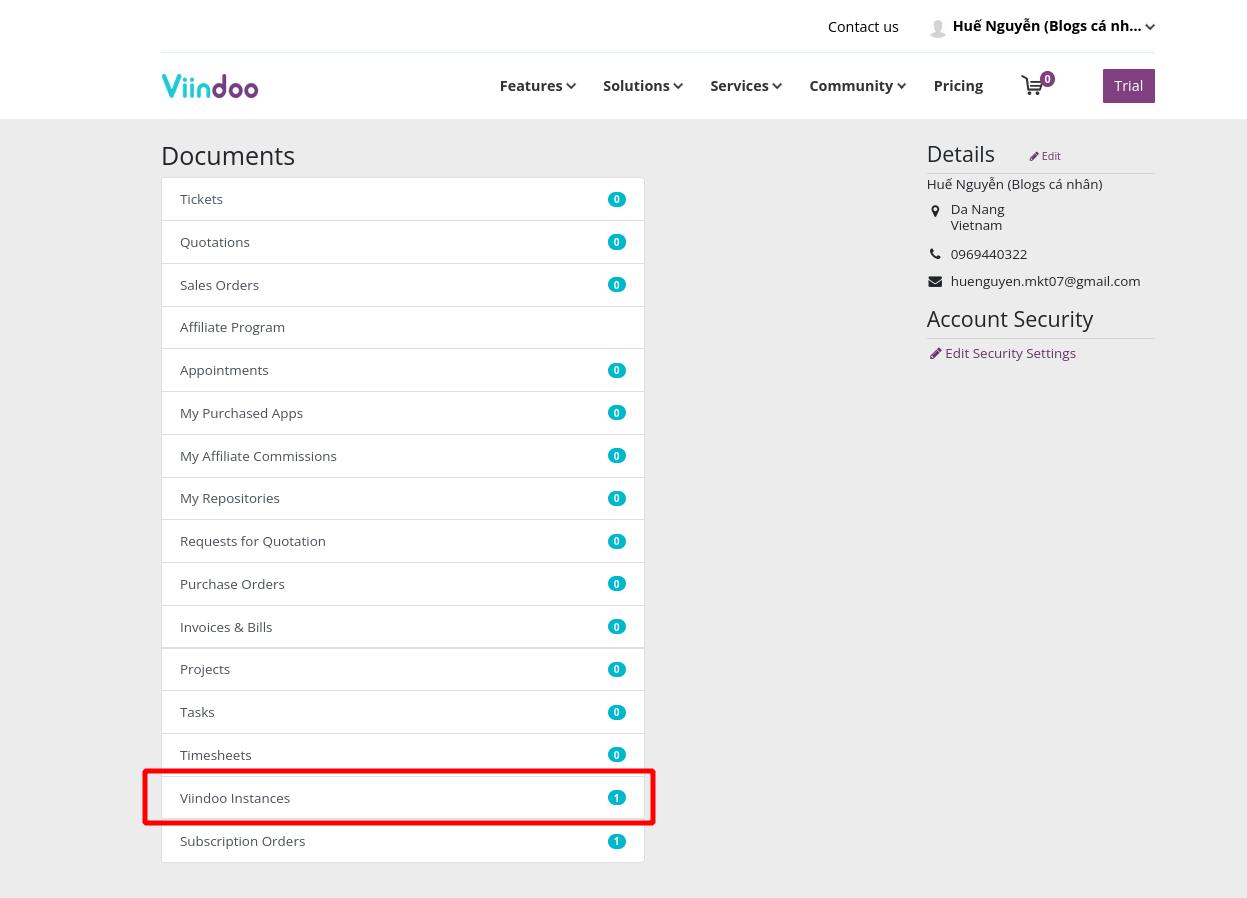This screenshot has width=1247, height=898.
Task: Open Edit Security Settings
Action: (1009, 353)
